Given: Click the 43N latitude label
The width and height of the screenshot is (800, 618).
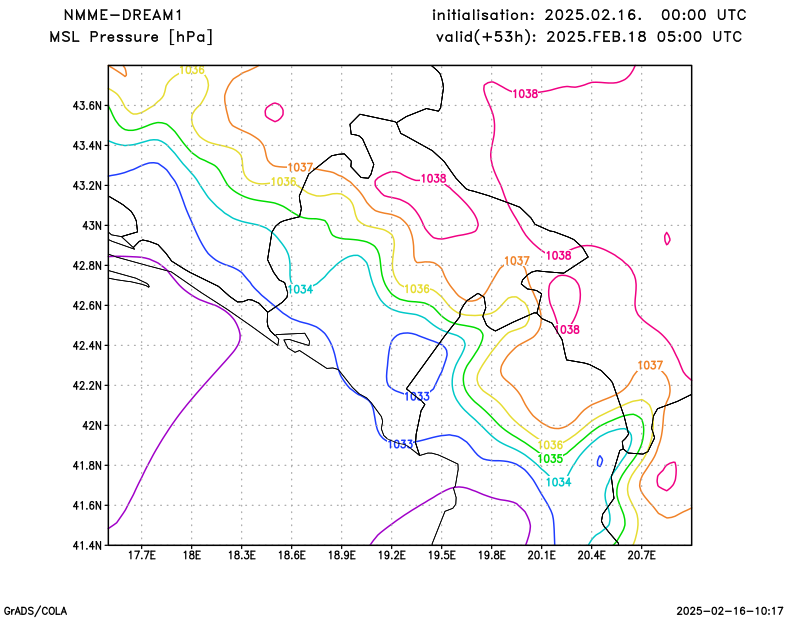Looking at the screenshot, I should pos(92,225).
